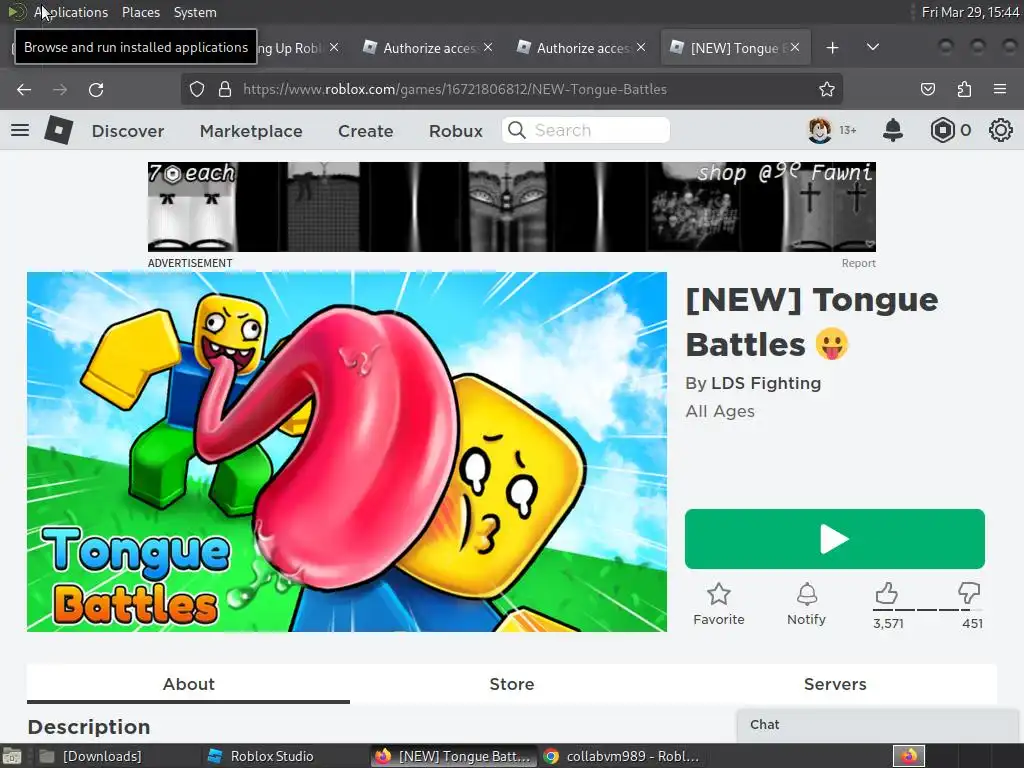Open the System menu in top panel
1024x768 pixels.
195,12
